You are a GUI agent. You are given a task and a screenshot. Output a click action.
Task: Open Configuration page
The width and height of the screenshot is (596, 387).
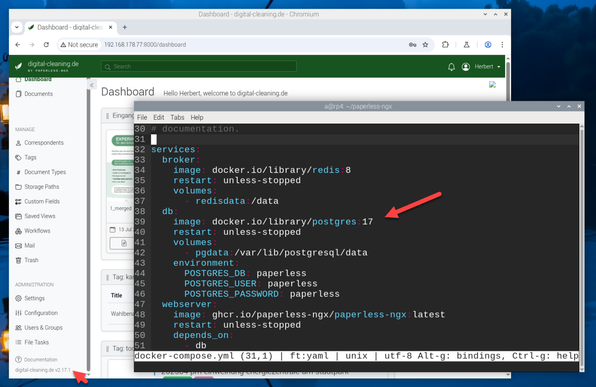36,313
